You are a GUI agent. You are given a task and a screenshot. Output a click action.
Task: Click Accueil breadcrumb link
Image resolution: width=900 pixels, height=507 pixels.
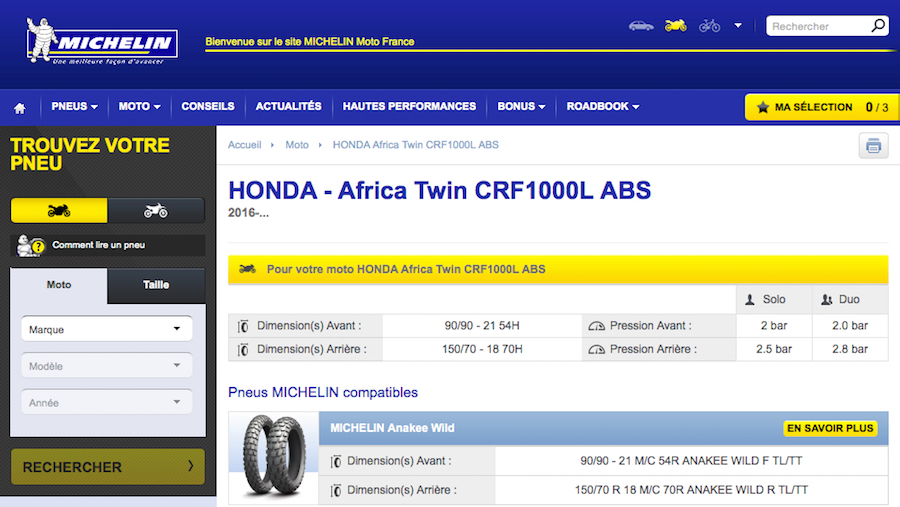(x=245, y=145)
